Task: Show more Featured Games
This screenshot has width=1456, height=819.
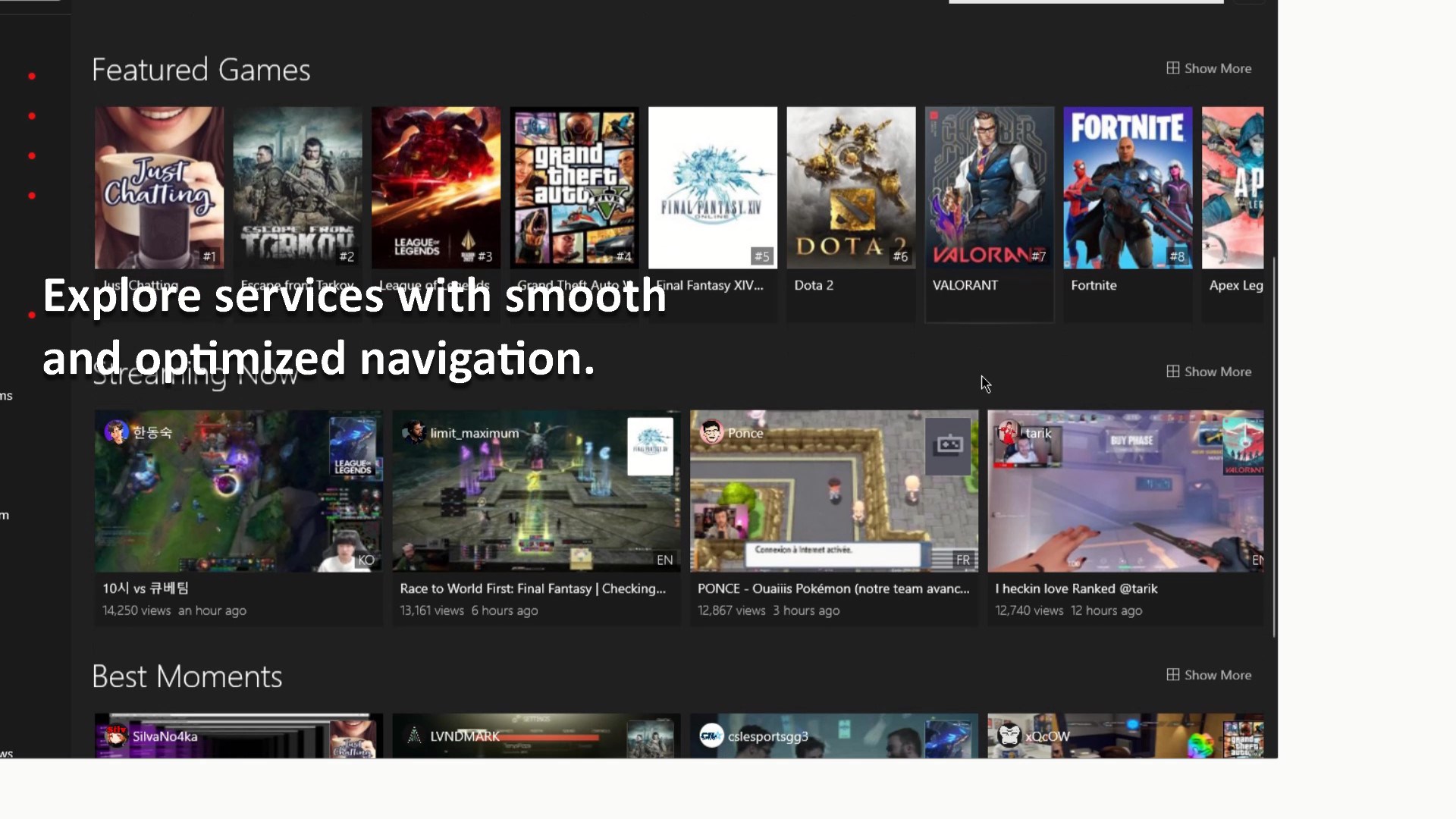Action: pos(1209,68)
